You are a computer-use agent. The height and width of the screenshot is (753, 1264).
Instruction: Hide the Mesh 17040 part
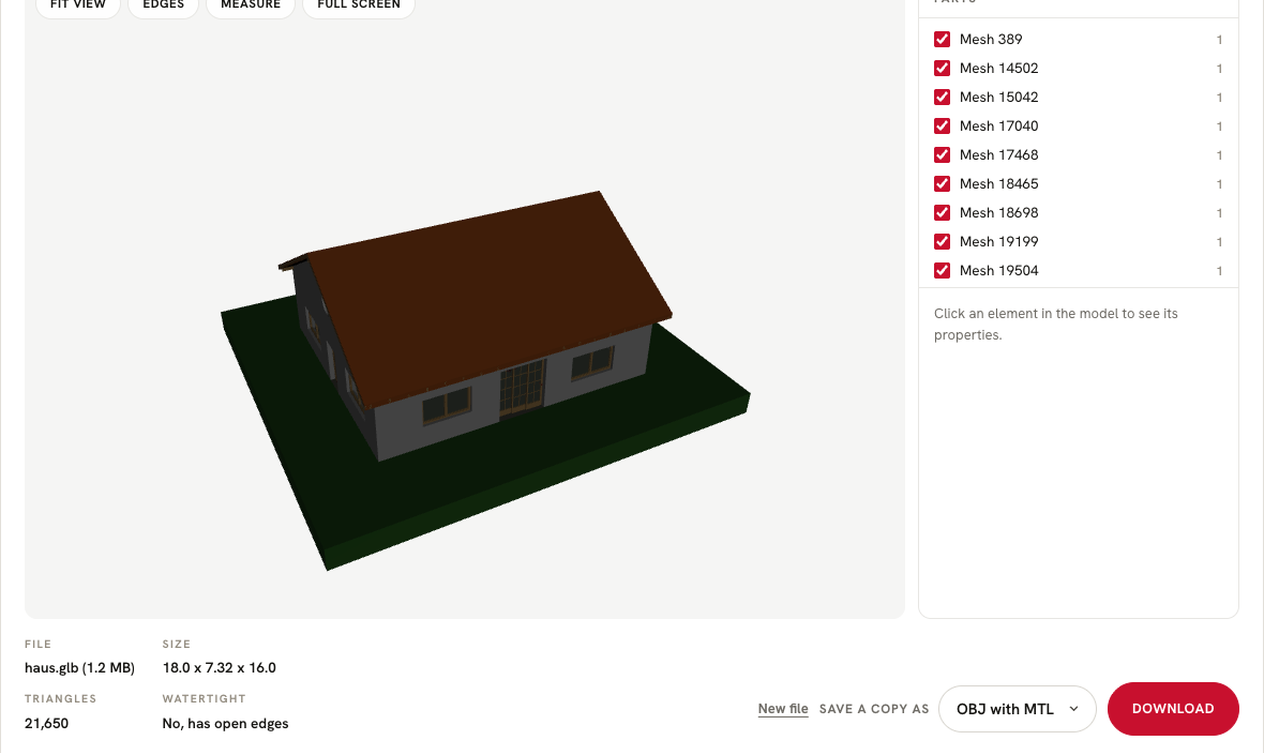tap(942, 126)
